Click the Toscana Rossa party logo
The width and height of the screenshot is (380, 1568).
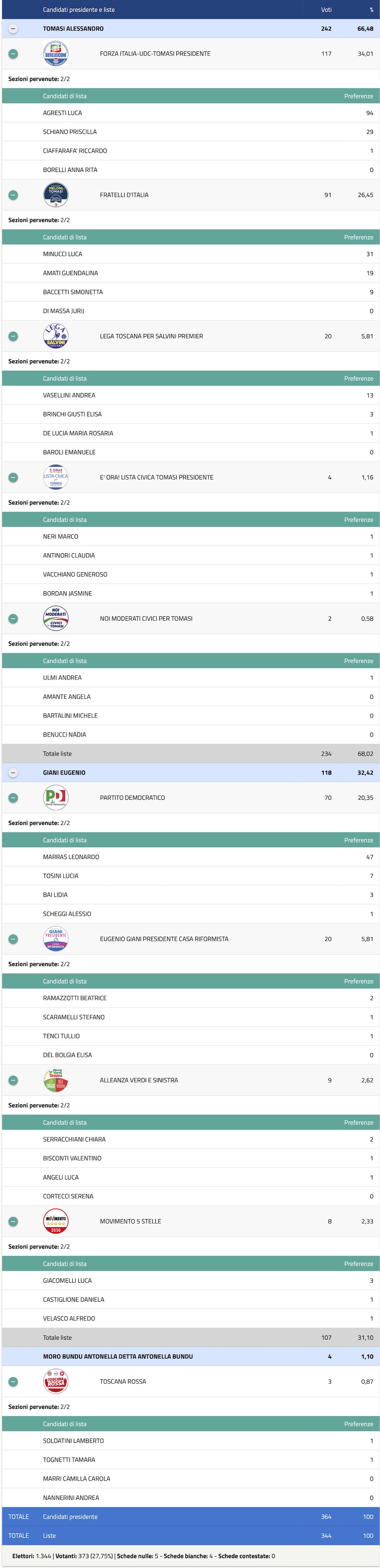click(x=55, y=1381)
